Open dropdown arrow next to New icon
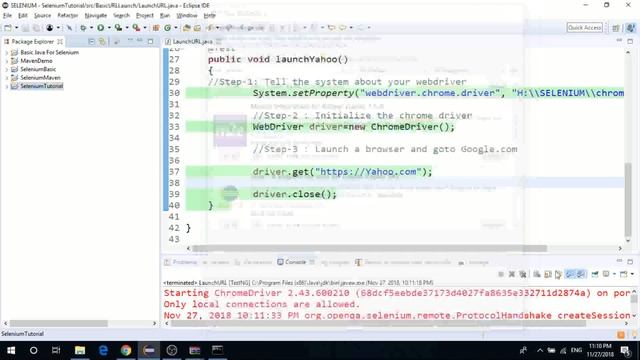Viewport: 640px width, 360px height. [16, 28]
